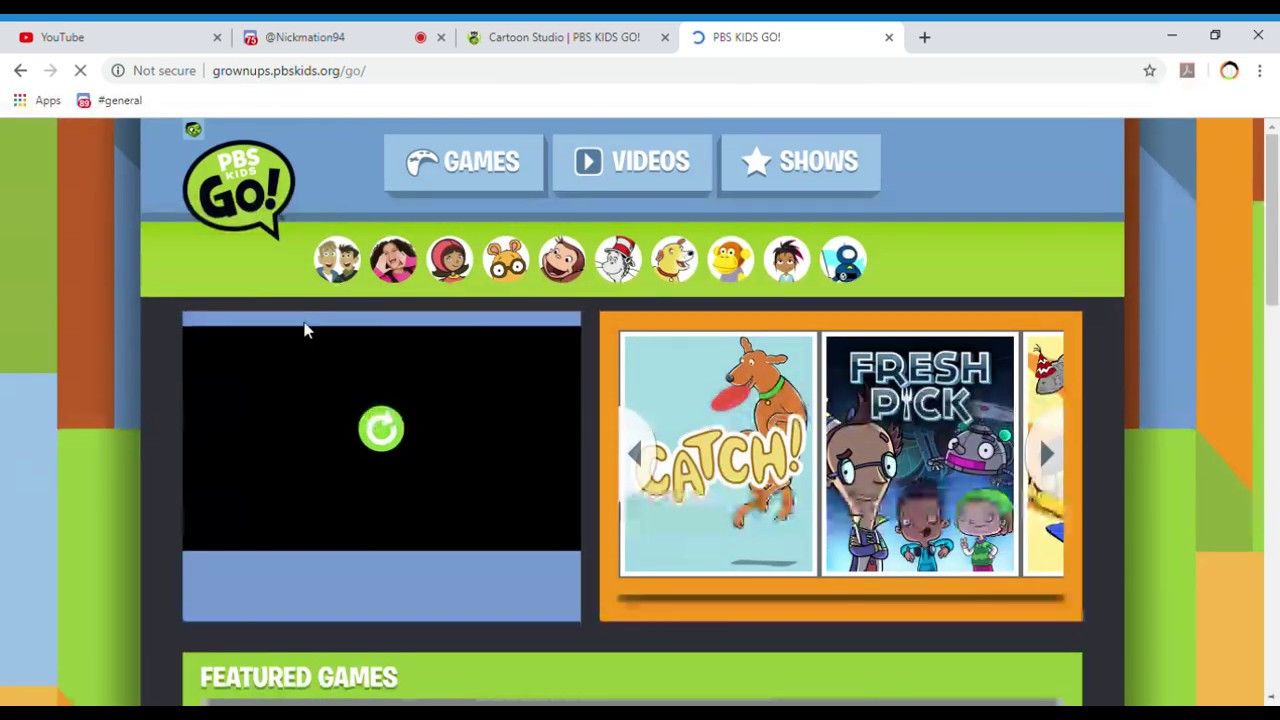Screen dimensions: 1280x720
Task: Close the Cartoon Studio tab
Action: tap(665, 37)
